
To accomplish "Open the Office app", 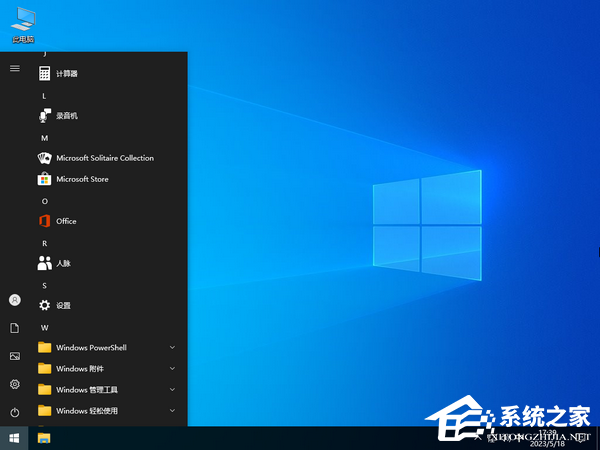I will [x=66, y=221].
